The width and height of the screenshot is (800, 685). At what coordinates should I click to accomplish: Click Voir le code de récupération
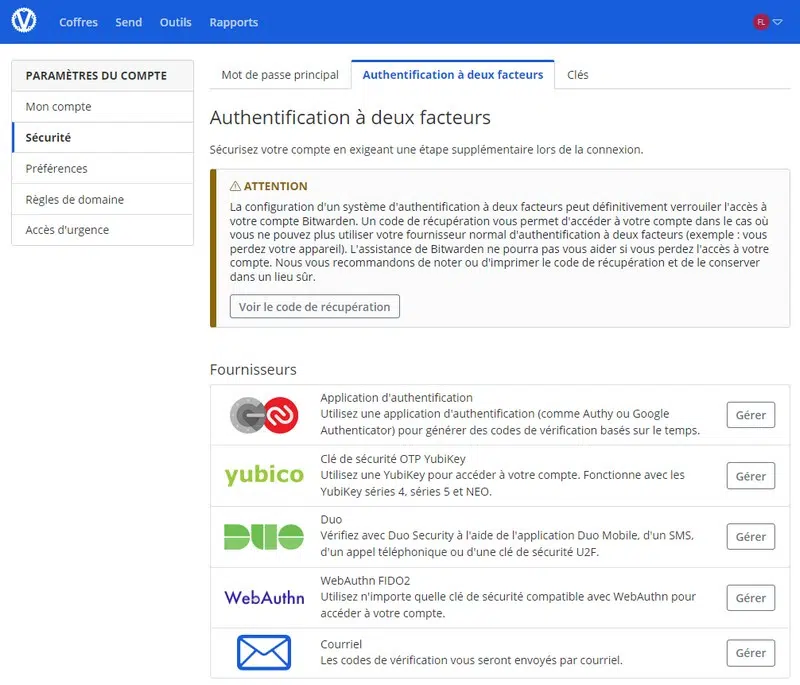point(314,307)
